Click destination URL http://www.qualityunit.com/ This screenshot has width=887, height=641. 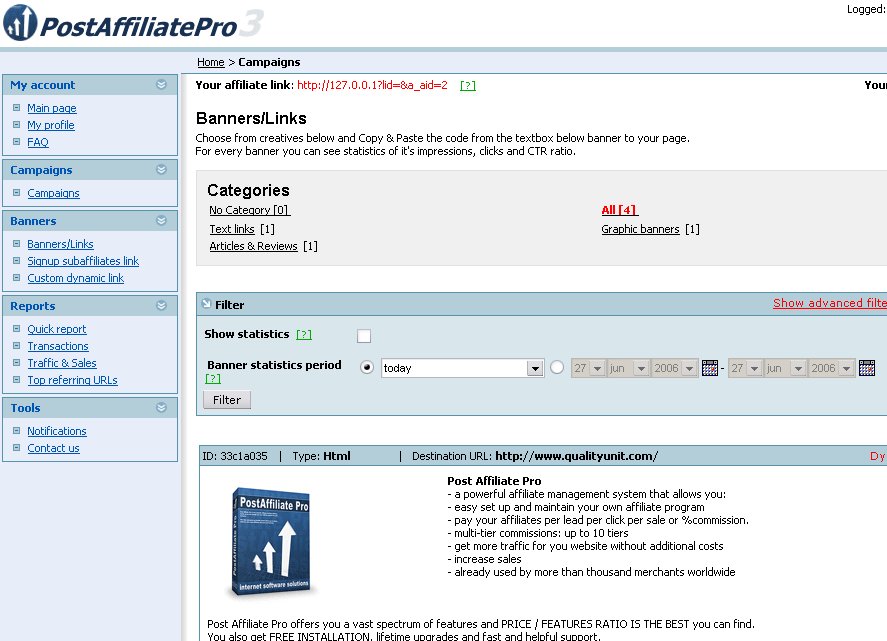click(576, 456)
